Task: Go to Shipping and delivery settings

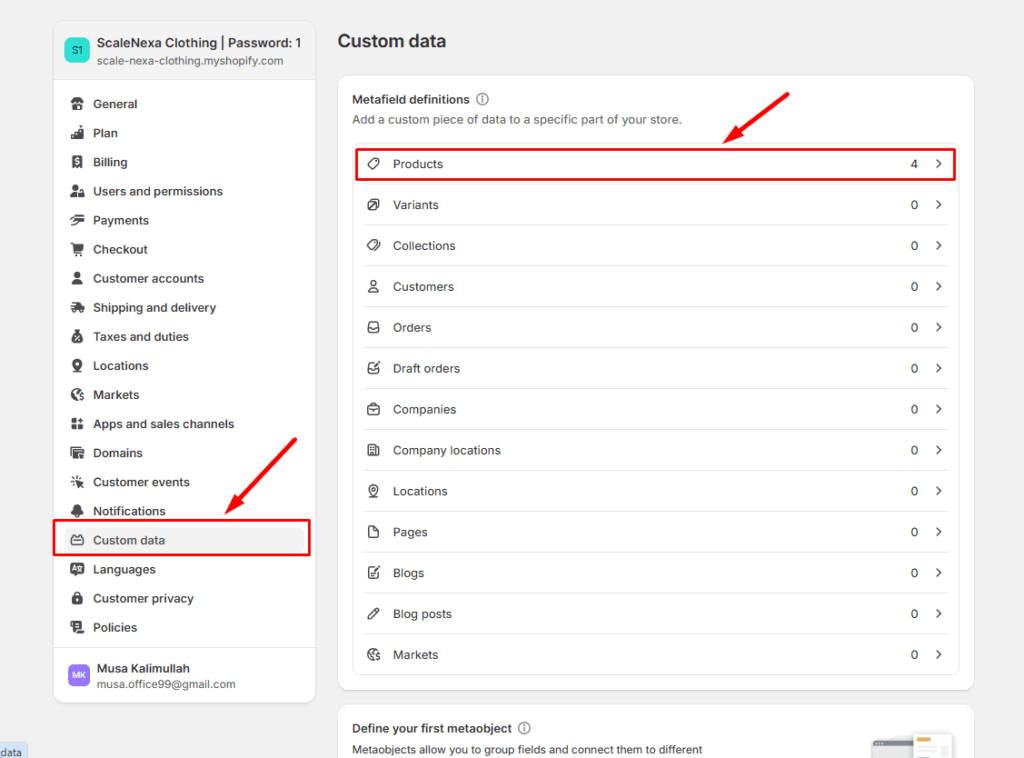Action: pos(184,308)
